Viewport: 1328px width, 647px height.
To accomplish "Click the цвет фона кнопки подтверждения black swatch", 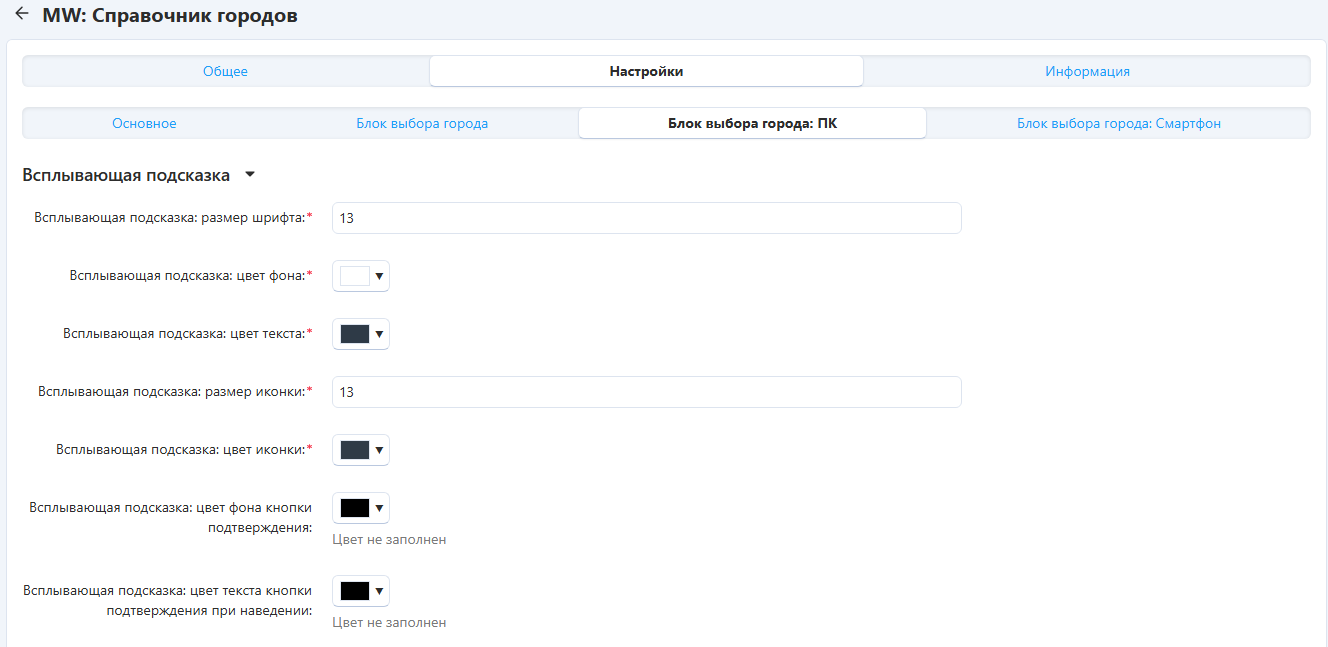I will 354,508.
